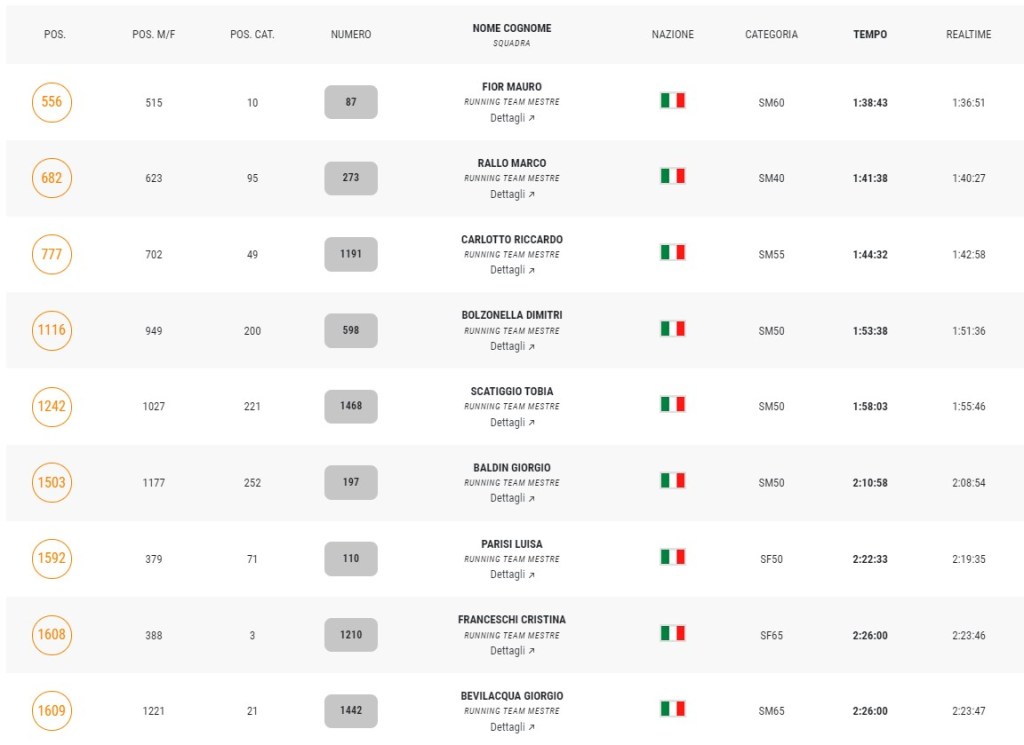Open Dettagli for Baldin Giorgio
The width and height of the screenshot is (1024, 745).
tap(512, 498)
